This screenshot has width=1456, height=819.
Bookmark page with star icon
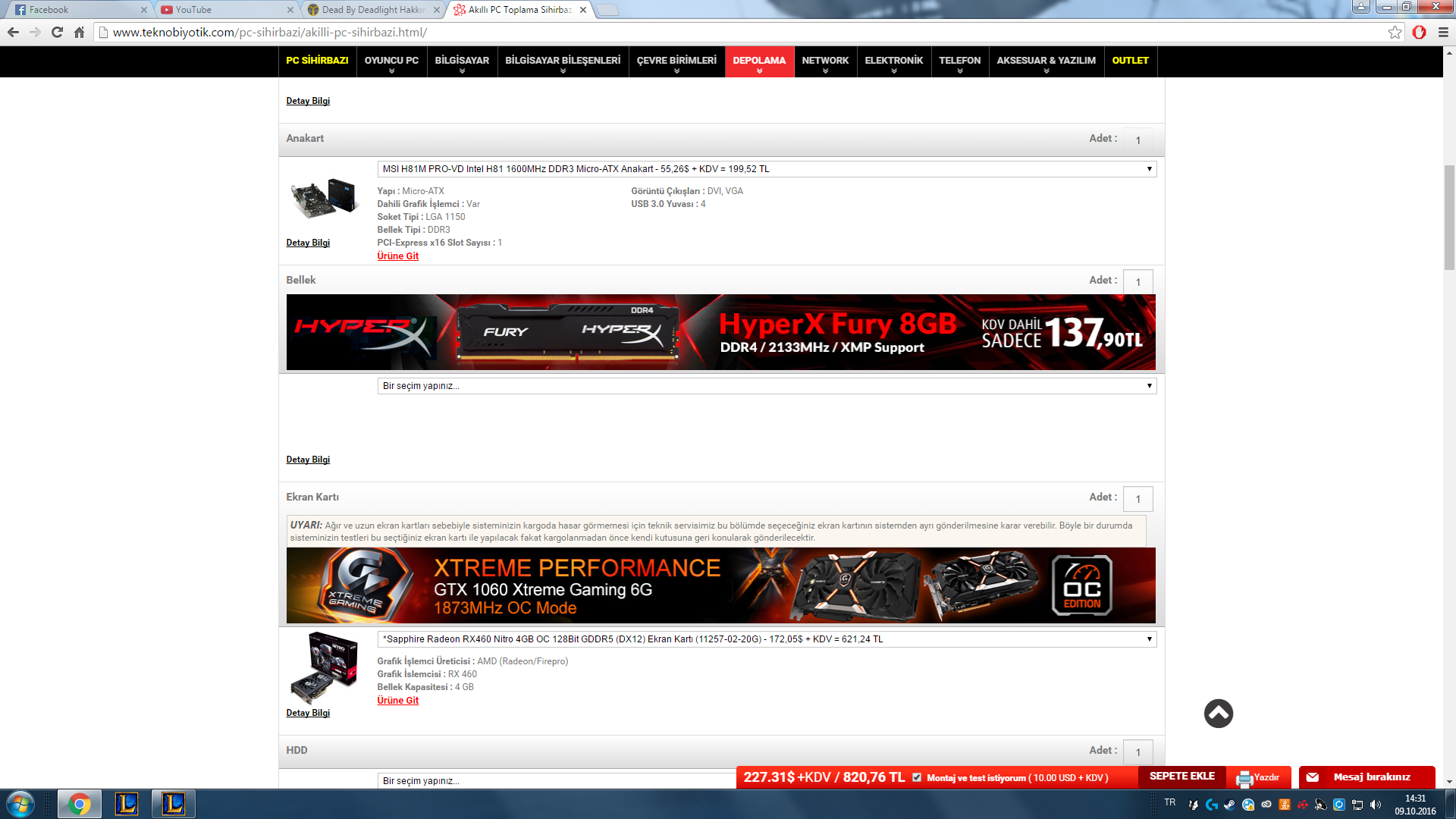point(1395,33)
